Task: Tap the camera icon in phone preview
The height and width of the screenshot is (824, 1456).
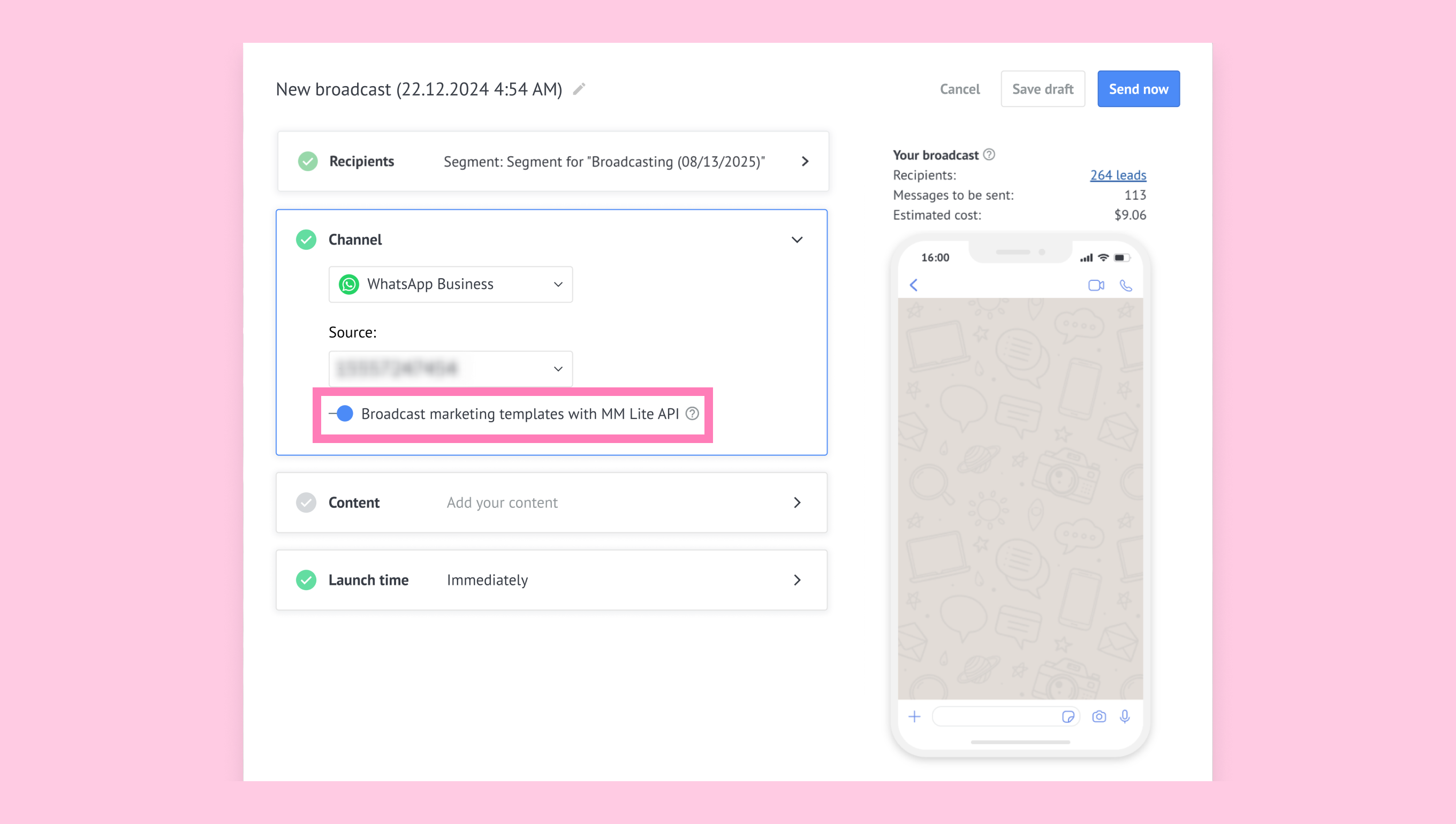Action: (1099, 716)
